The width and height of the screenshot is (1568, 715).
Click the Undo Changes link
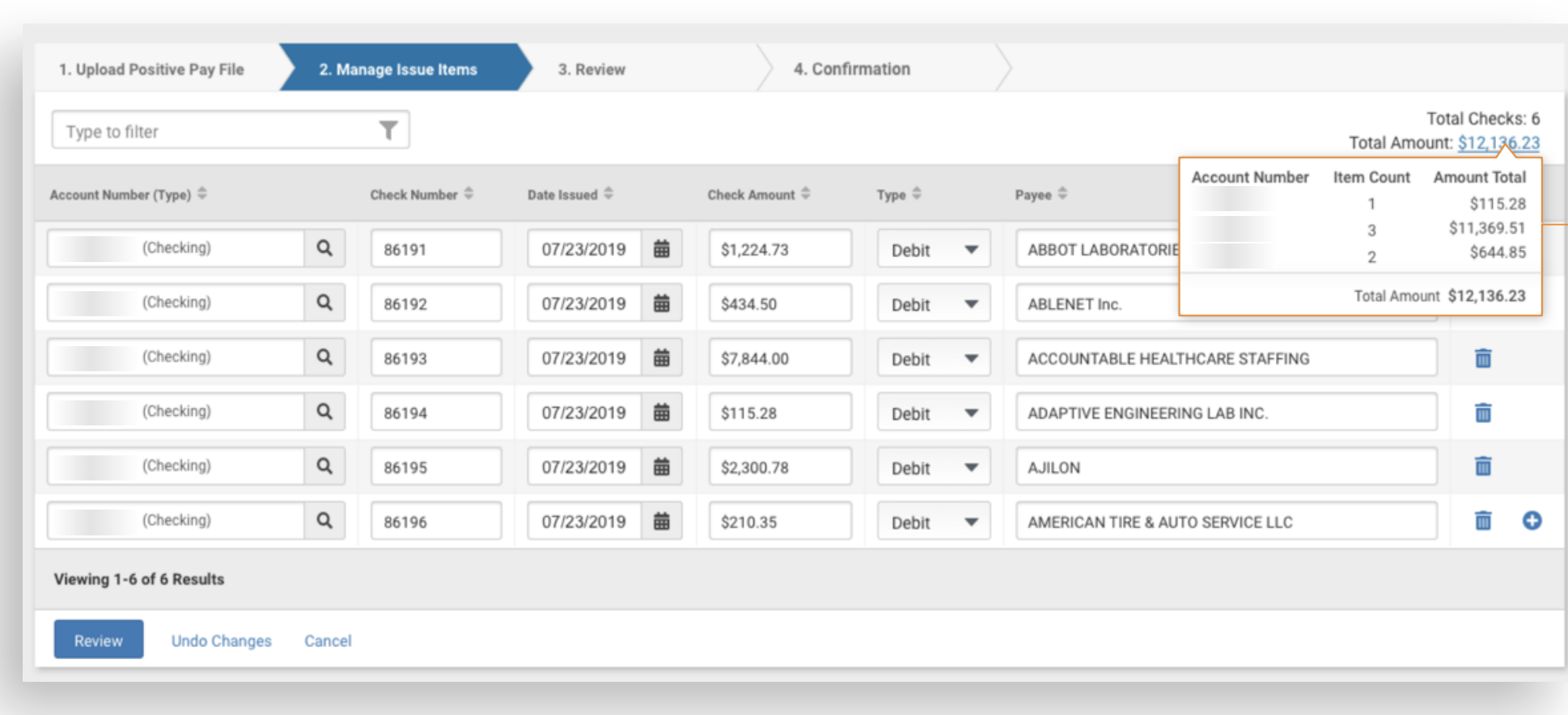coord(221,641)
